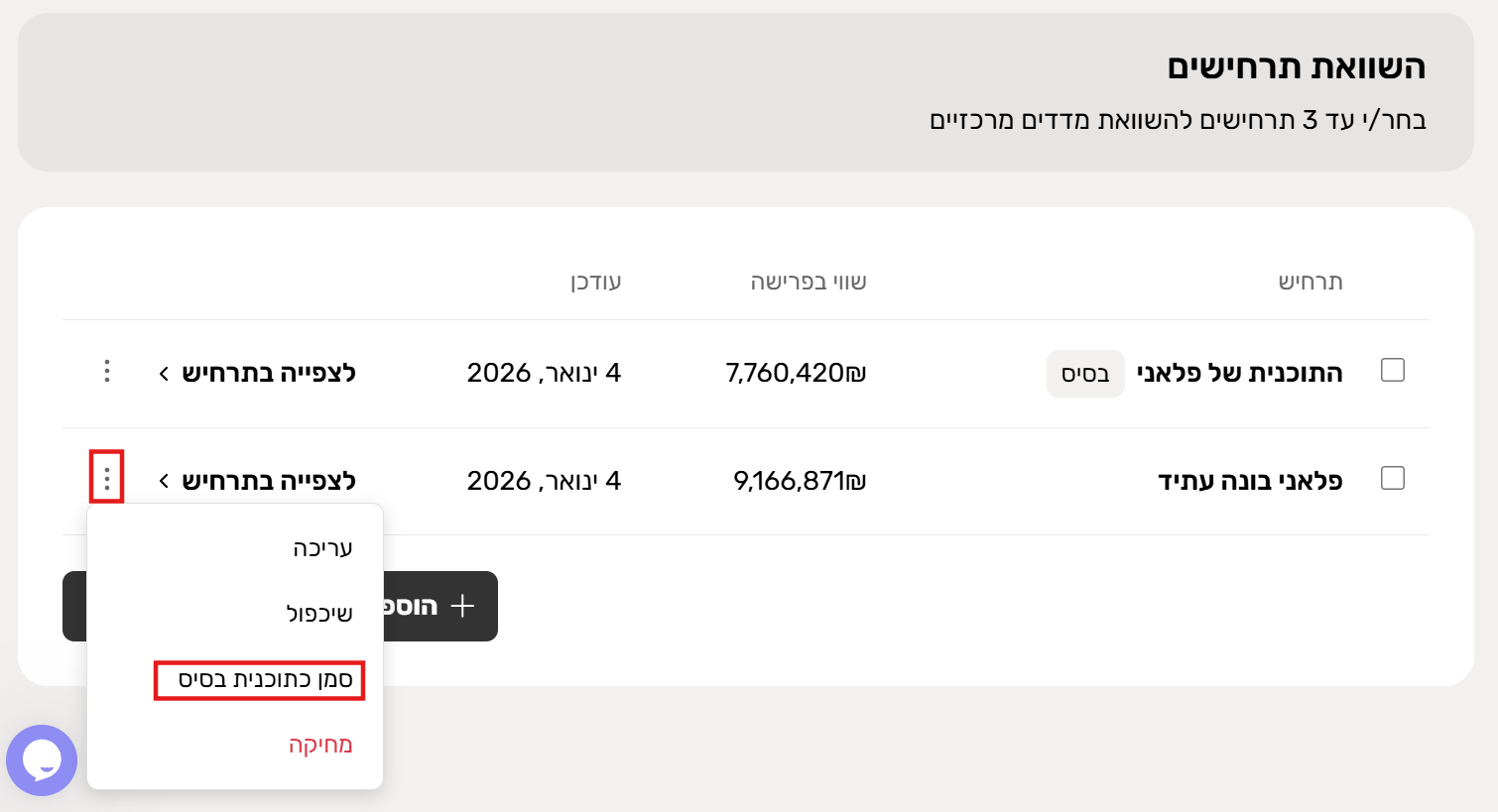Click the עודכן column header
Image resolution: width=1498 pixels, height=812 pixels.
tap(595, 282)
